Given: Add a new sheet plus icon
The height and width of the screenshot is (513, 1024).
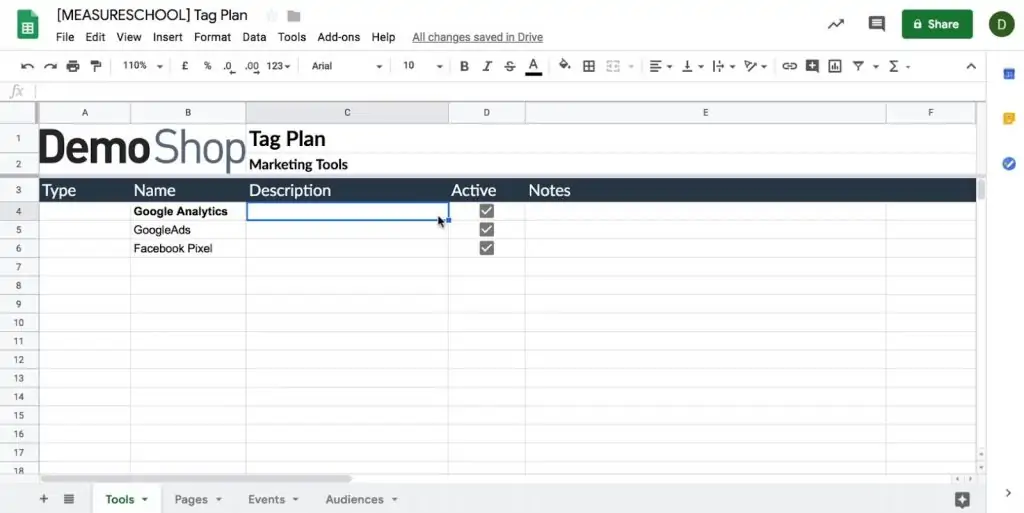Looking at the screenshot, I should 44,499.
